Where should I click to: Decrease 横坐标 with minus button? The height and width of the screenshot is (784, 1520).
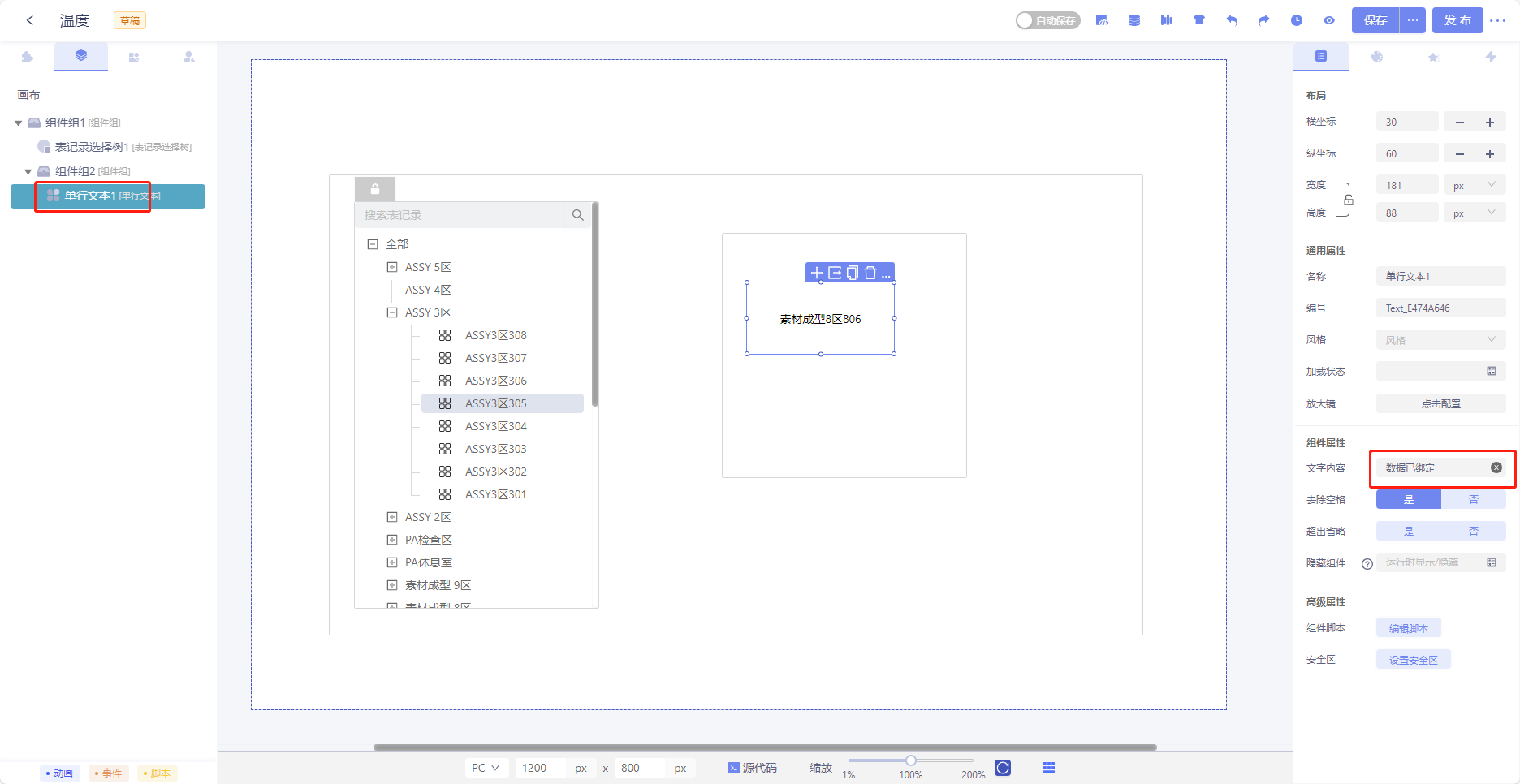pyautogui.click(x=1460, y=123)
